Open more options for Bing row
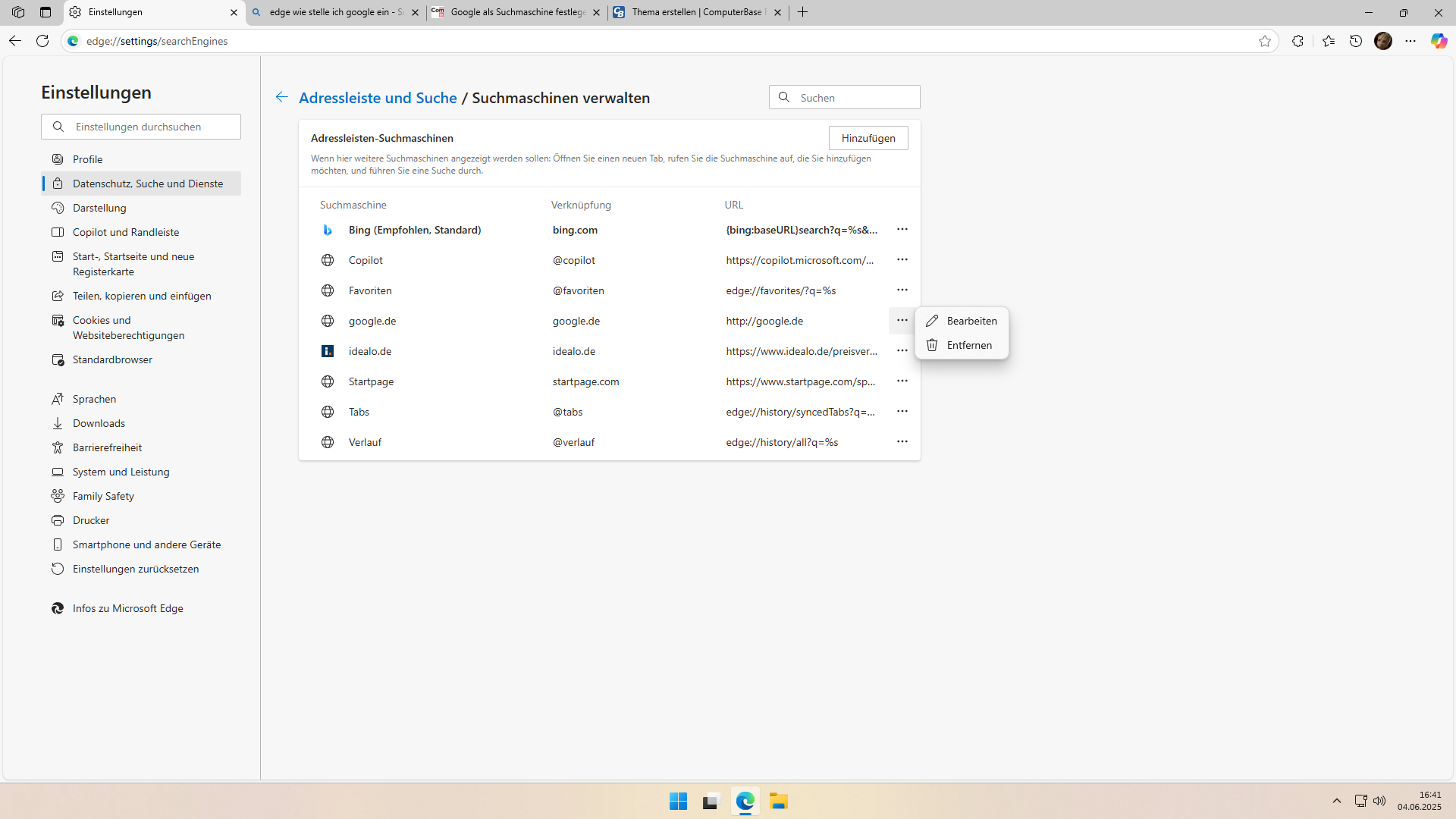1456x819 pixels. pos(902,229)
